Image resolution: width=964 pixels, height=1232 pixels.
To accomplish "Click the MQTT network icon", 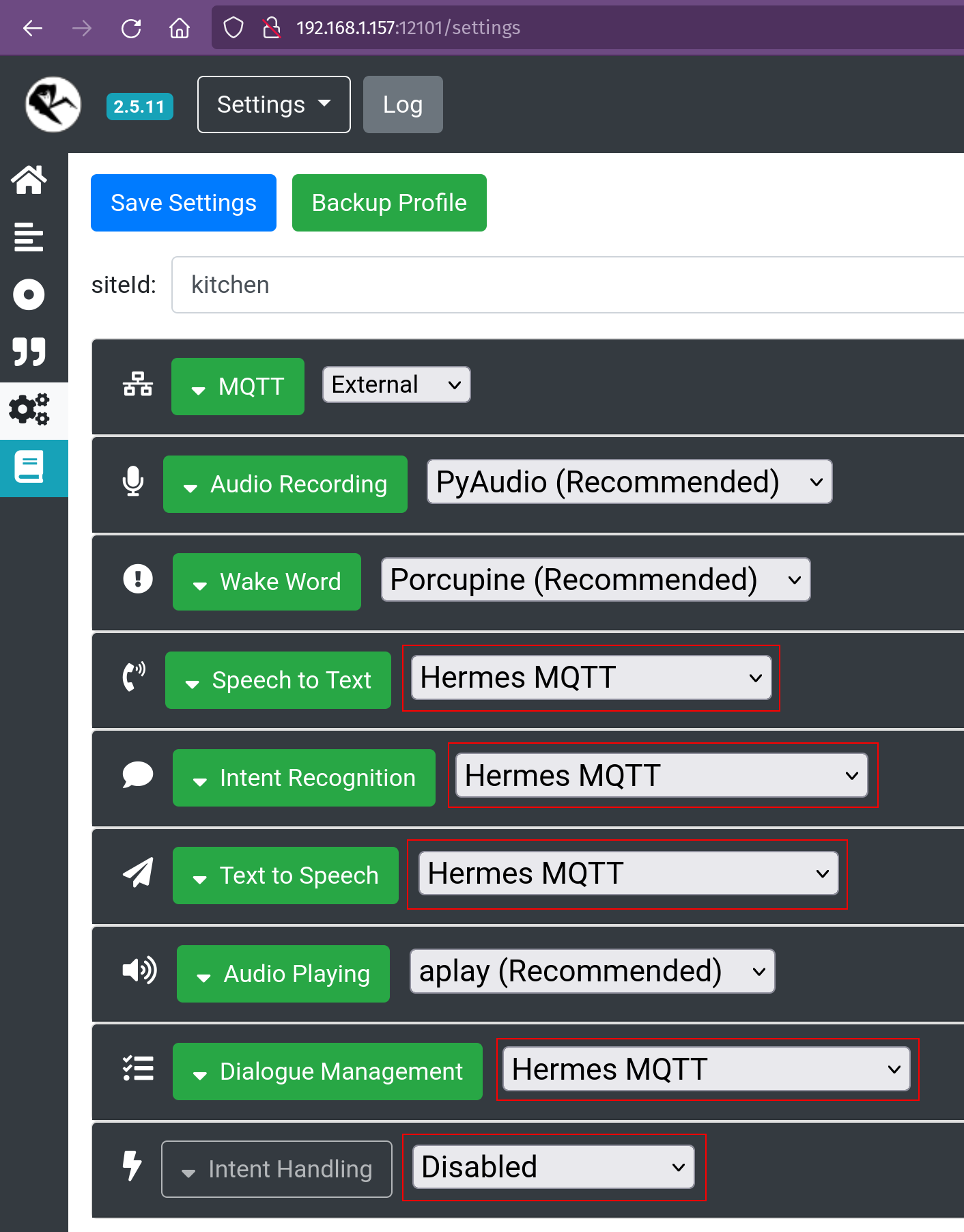I will coord(138,384).
